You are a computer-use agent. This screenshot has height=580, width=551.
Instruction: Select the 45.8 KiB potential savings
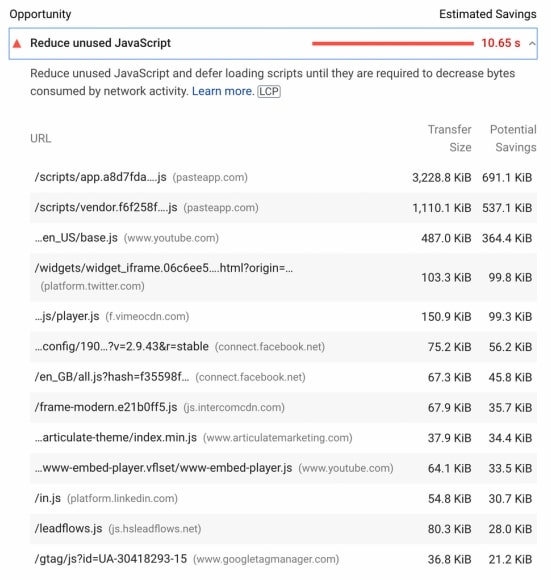[x=510, y=377]
